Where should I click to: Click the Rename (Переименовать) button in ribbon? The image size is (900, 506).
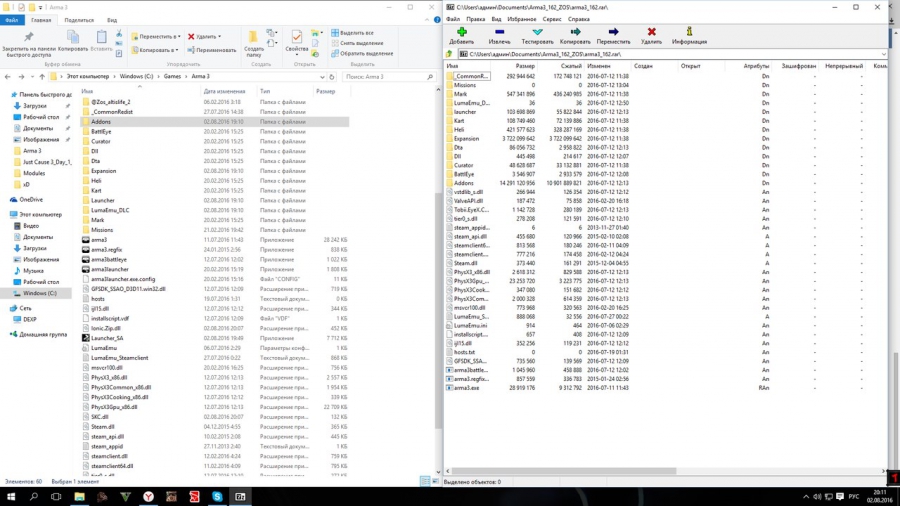point(212,49)
